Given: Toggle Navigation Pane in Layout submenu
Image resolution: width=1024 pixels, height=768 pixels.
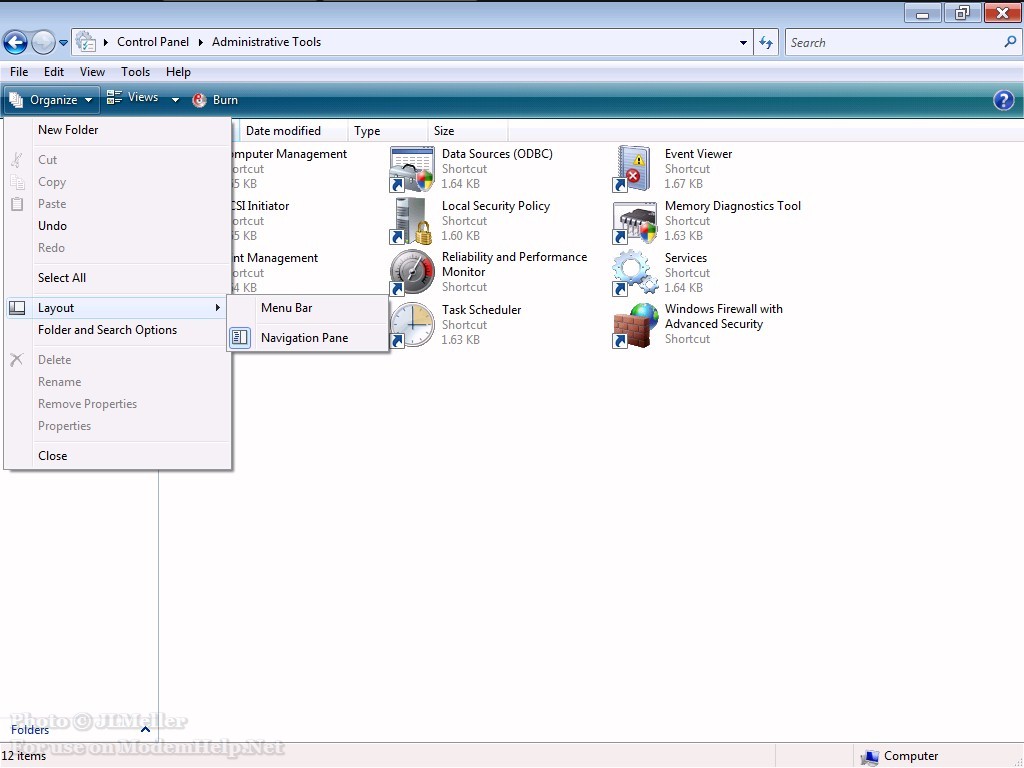Looking at the screenshot, I should click(x=308, y=338).
